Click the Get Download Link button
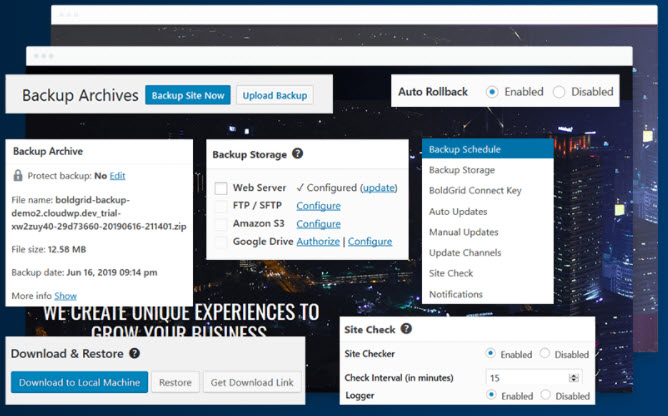Viewport: 668px width, 416px height. click(252, 382)
